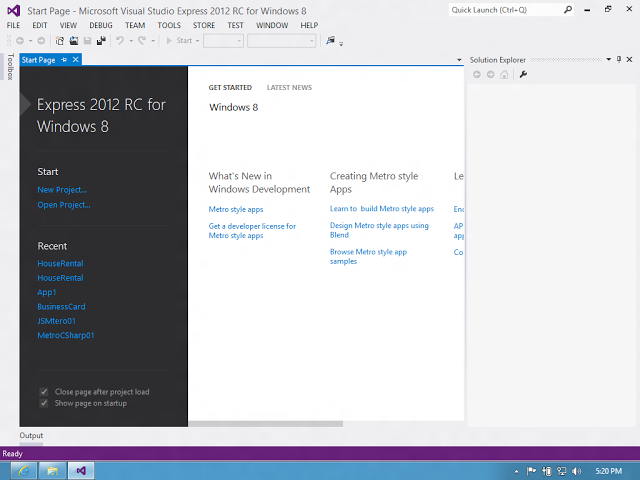
Task: Click the Solution Explorer Home icon
Action: point(504,75)
